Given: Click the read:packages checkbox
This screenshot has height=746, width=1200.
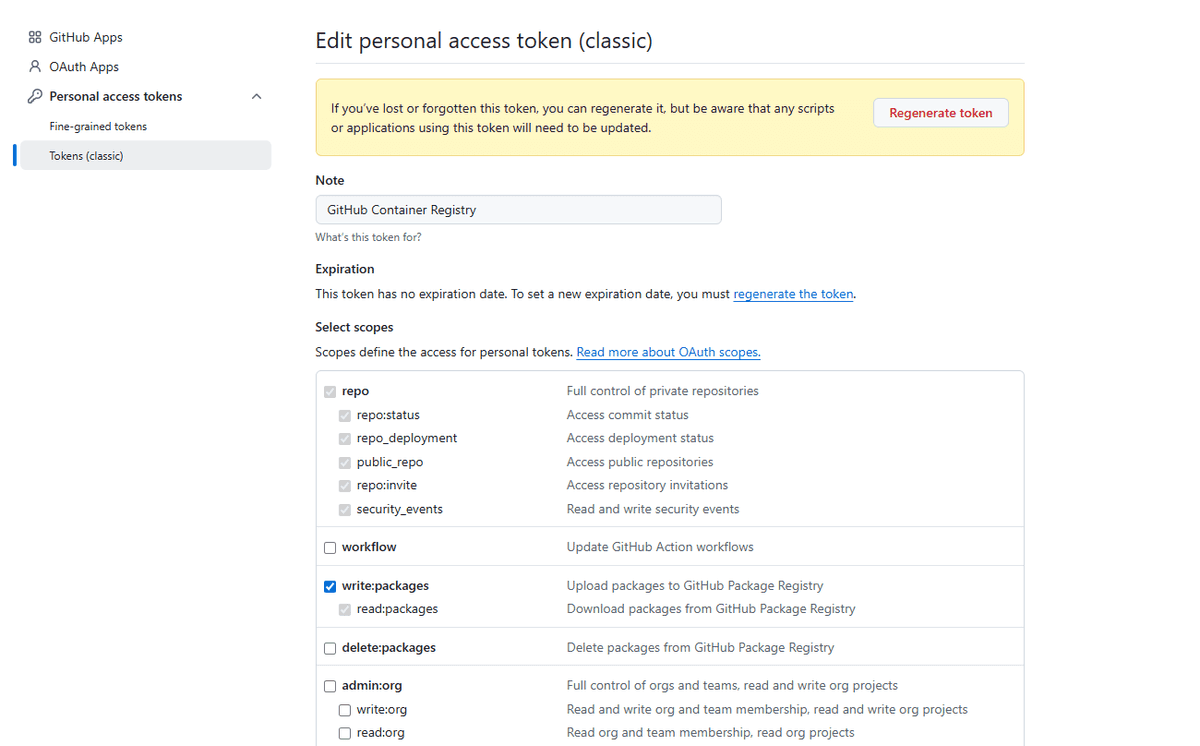Looking at the screenshot, I should tap(344, 609).
